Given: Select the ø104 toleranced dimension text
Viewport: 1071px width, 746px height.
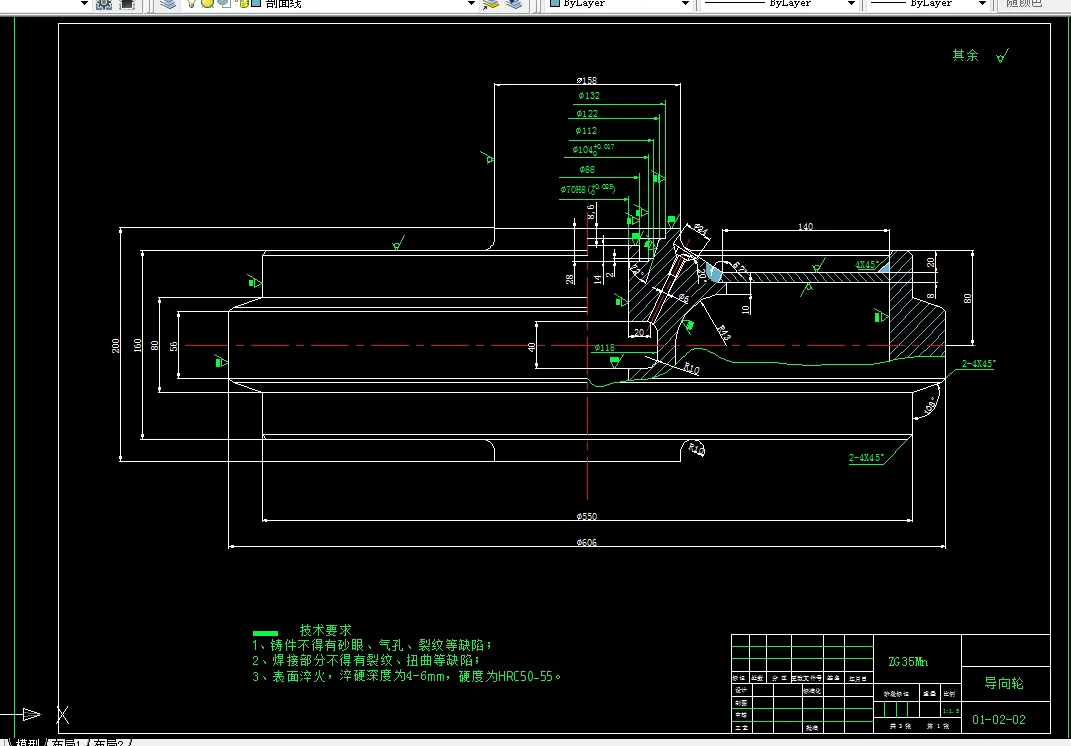Looking at the screenshot, I should click(593, 148).
